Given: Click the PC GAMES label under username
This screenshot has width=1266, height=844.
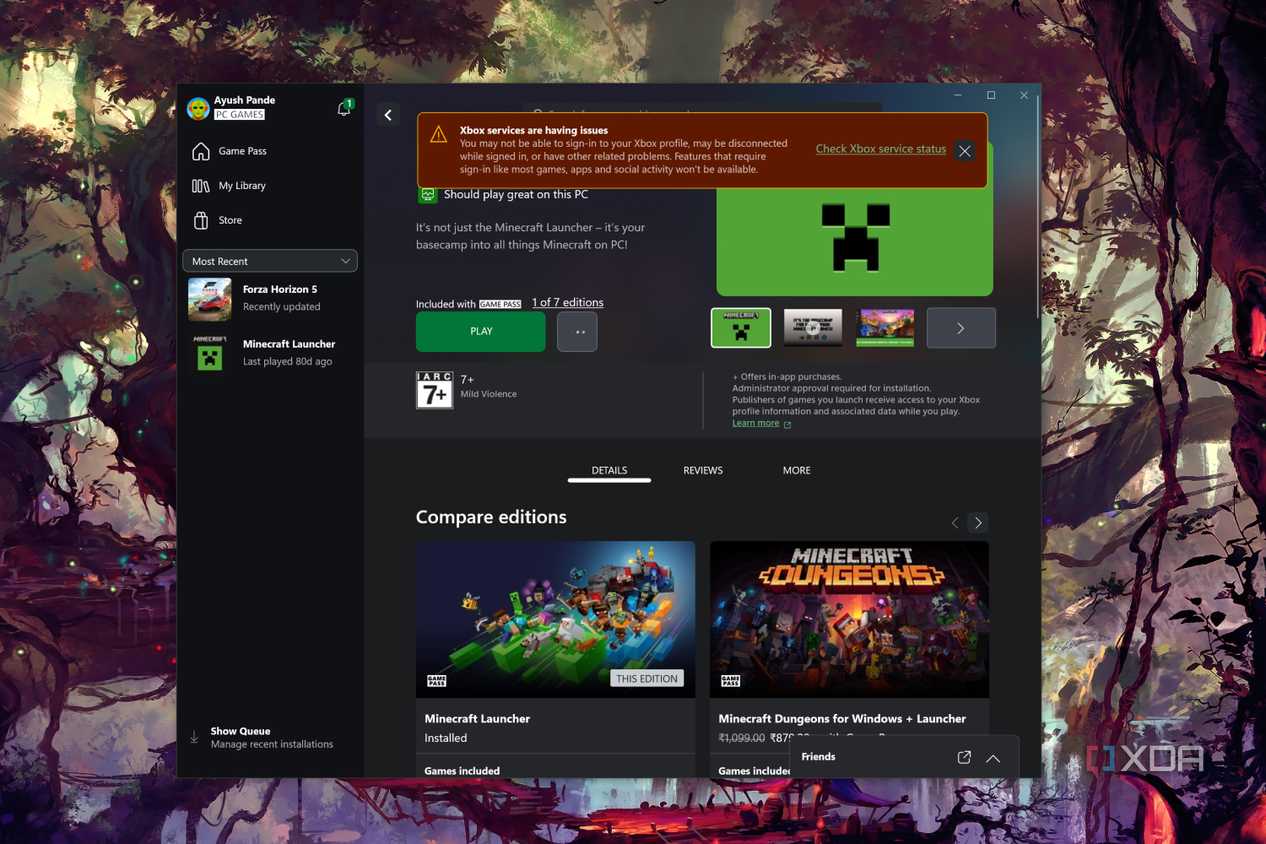Looking at the screenshot, I should [x=240, y=114].
